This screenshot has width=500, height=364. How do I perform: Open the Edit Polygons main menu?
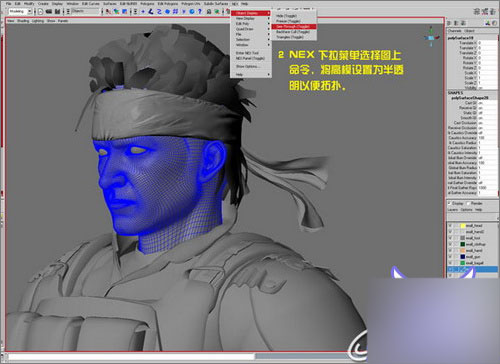(x=168, y=4)
